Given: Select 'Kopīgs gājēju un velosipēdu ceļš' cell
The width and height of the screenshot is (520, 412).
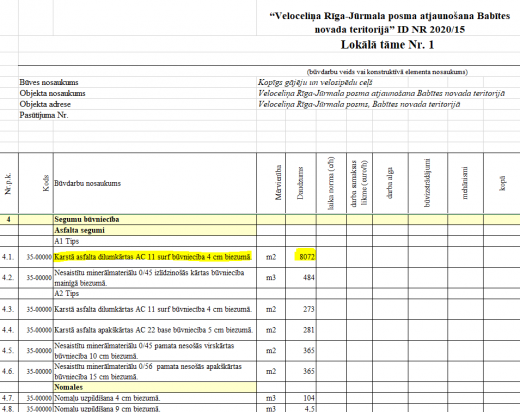Looking at the screenshot, I should pos(315,82).
